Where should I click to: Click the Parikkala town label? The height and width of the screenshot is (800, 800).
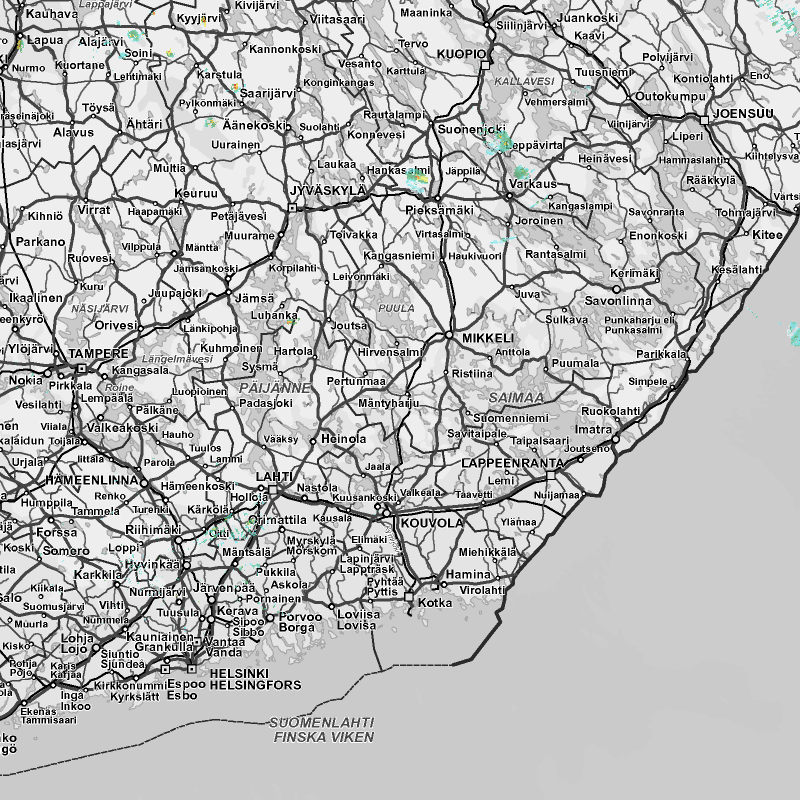661,355
